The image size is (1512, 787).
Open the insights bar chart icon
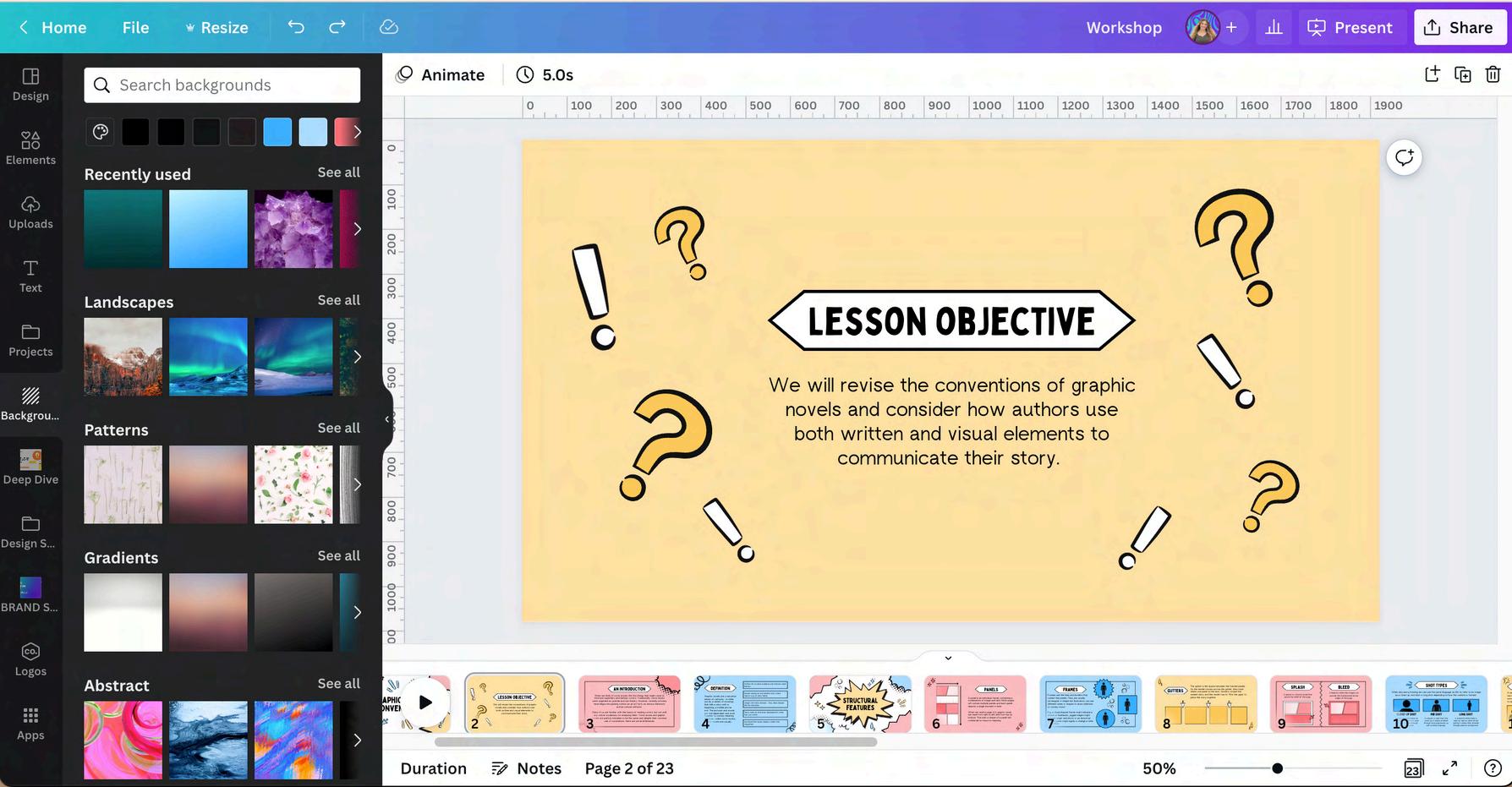[1274, 27]
